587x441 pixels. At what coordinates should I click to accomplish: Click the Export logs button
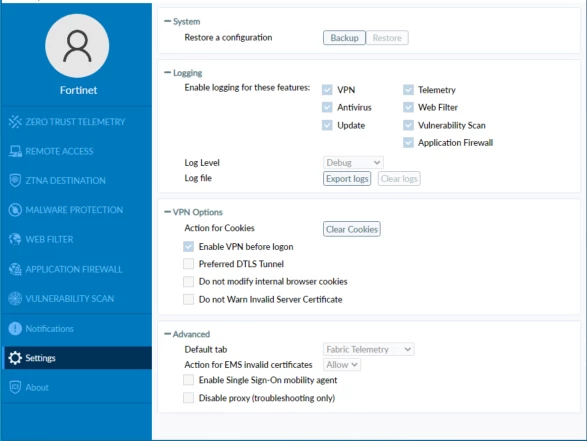(x=347, y=179)
